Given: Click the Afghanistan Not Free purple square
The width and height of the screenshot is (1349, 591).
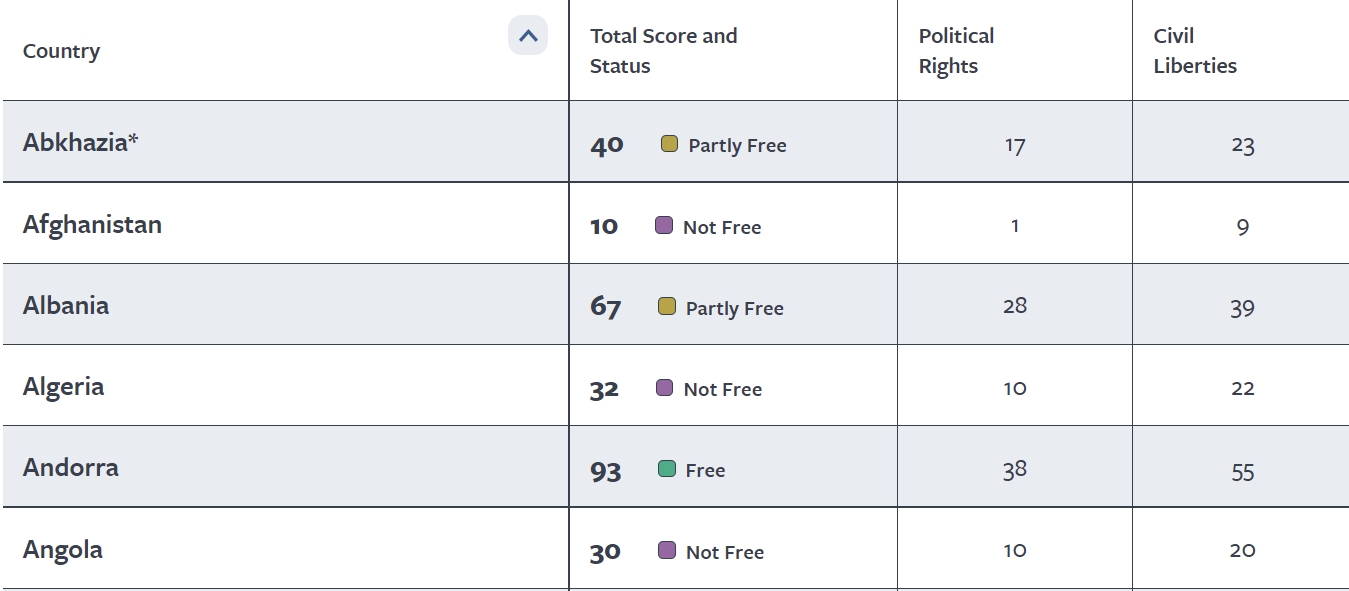Looking at the screenshot, I should coord(664,225).
